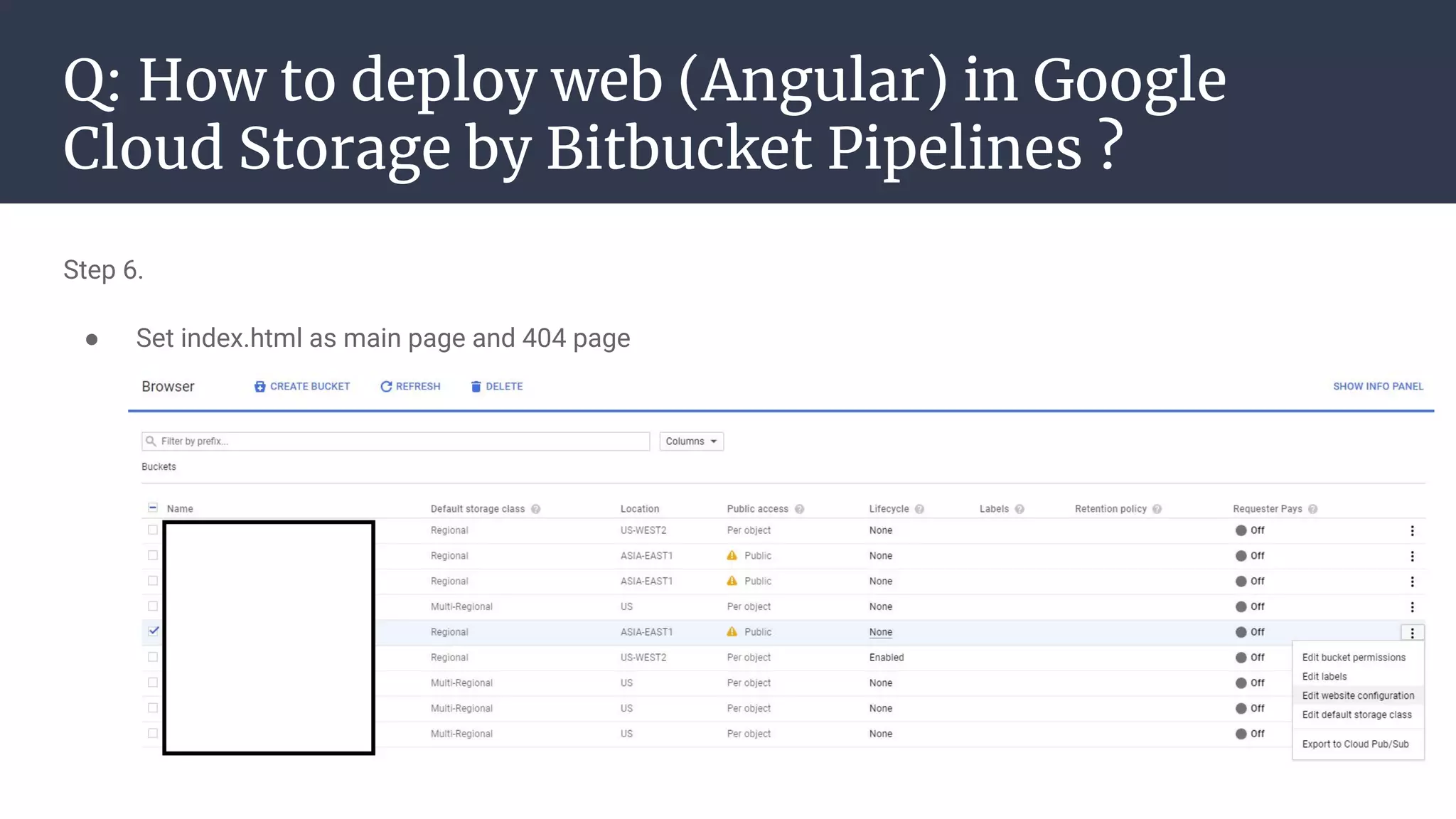Open SHOW INFO PANEL

(1378, 386)
